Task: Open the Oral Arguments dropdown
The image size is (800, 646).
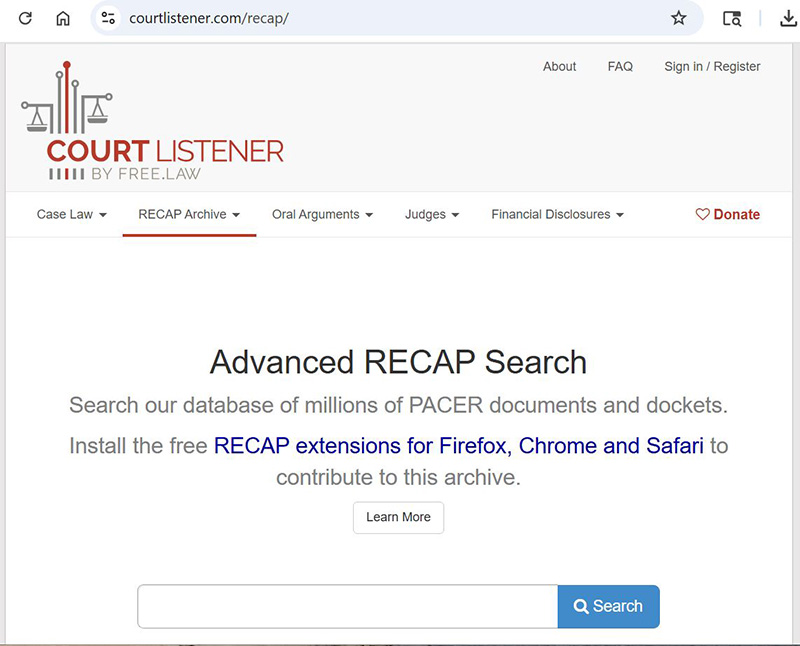Action: [322, 214]
